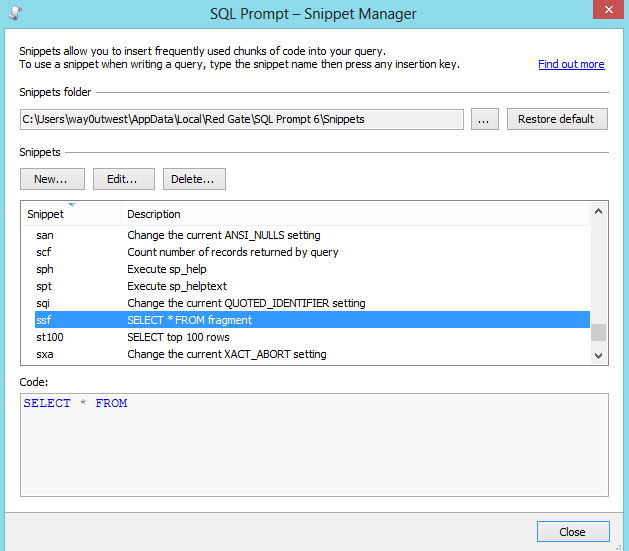Viewport: 629px width, 551px height.
Task: Click the Edit snippet button
Action: [123, 179]
